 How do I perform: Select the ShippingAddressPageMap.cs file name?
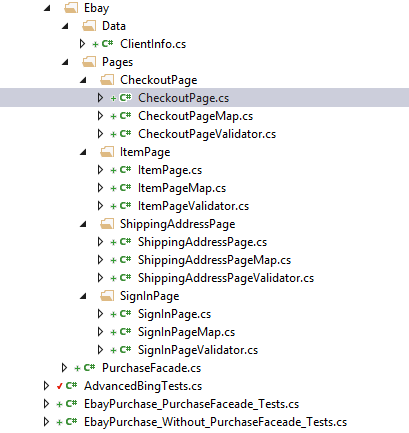tap(215, 260)
